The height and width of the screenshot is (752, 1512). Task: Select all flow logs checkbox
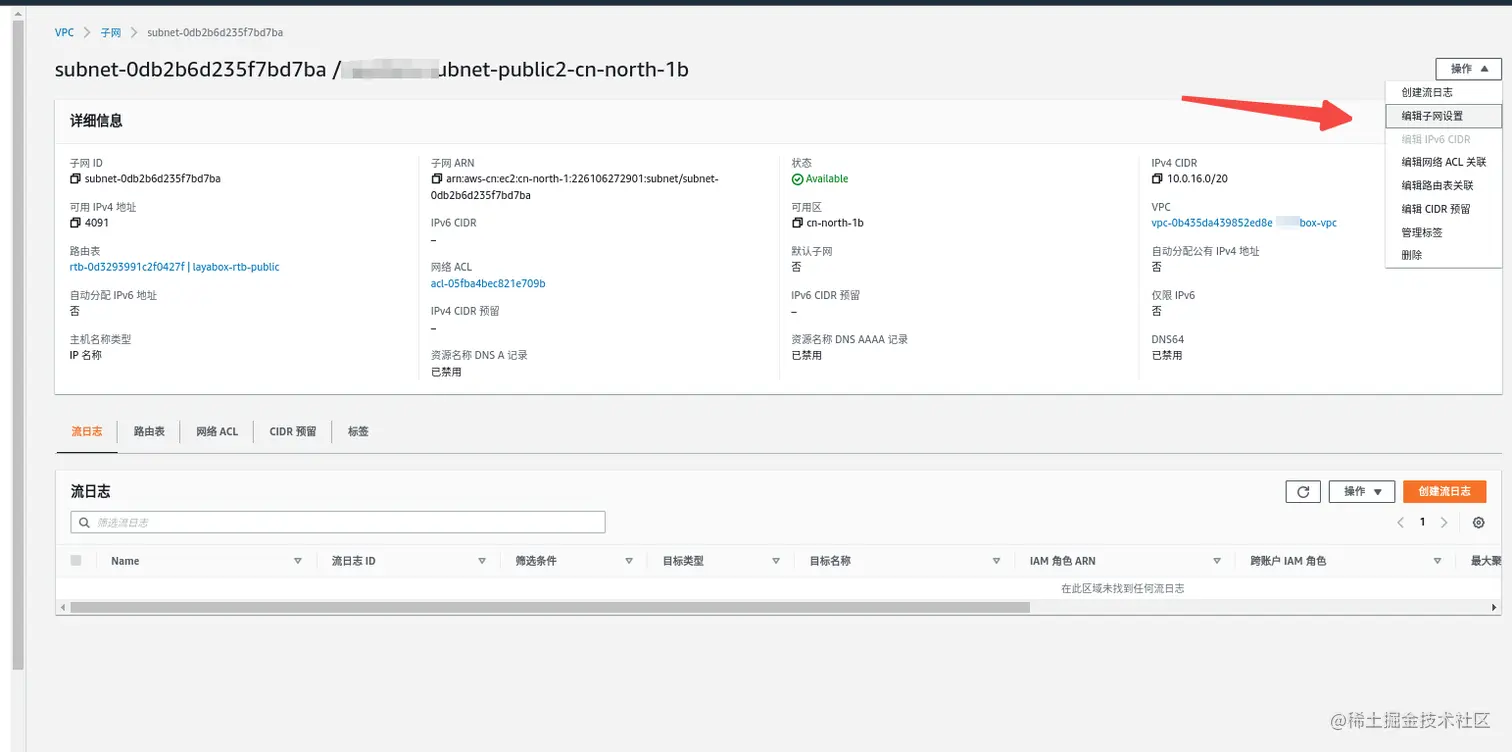click(76, 561)
